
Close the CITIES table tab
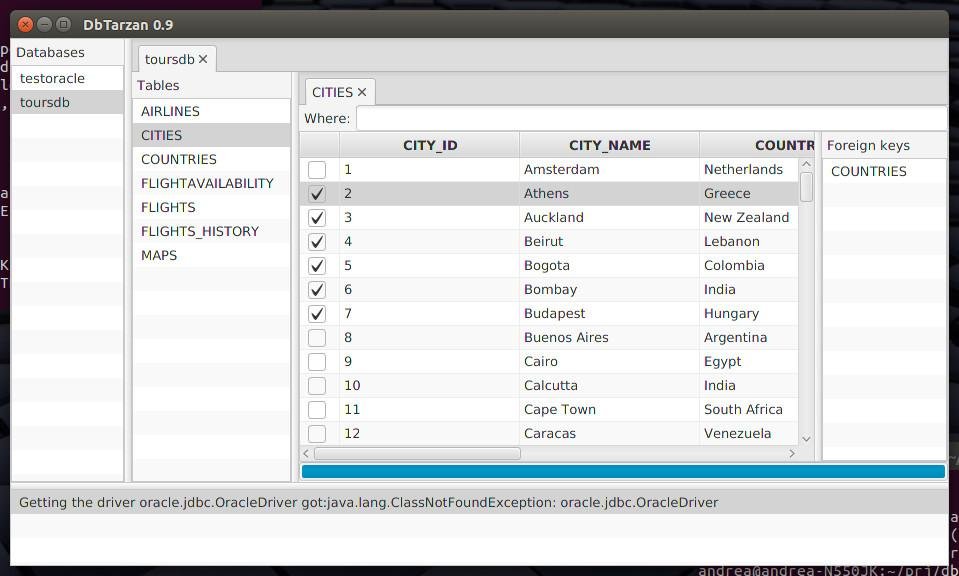tap(362, 92)
